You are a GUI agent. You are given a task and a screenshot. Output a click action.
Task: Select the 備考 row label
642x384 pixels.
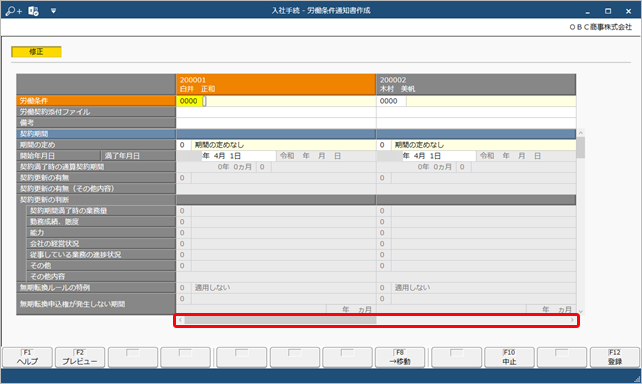tap(96, 123)
